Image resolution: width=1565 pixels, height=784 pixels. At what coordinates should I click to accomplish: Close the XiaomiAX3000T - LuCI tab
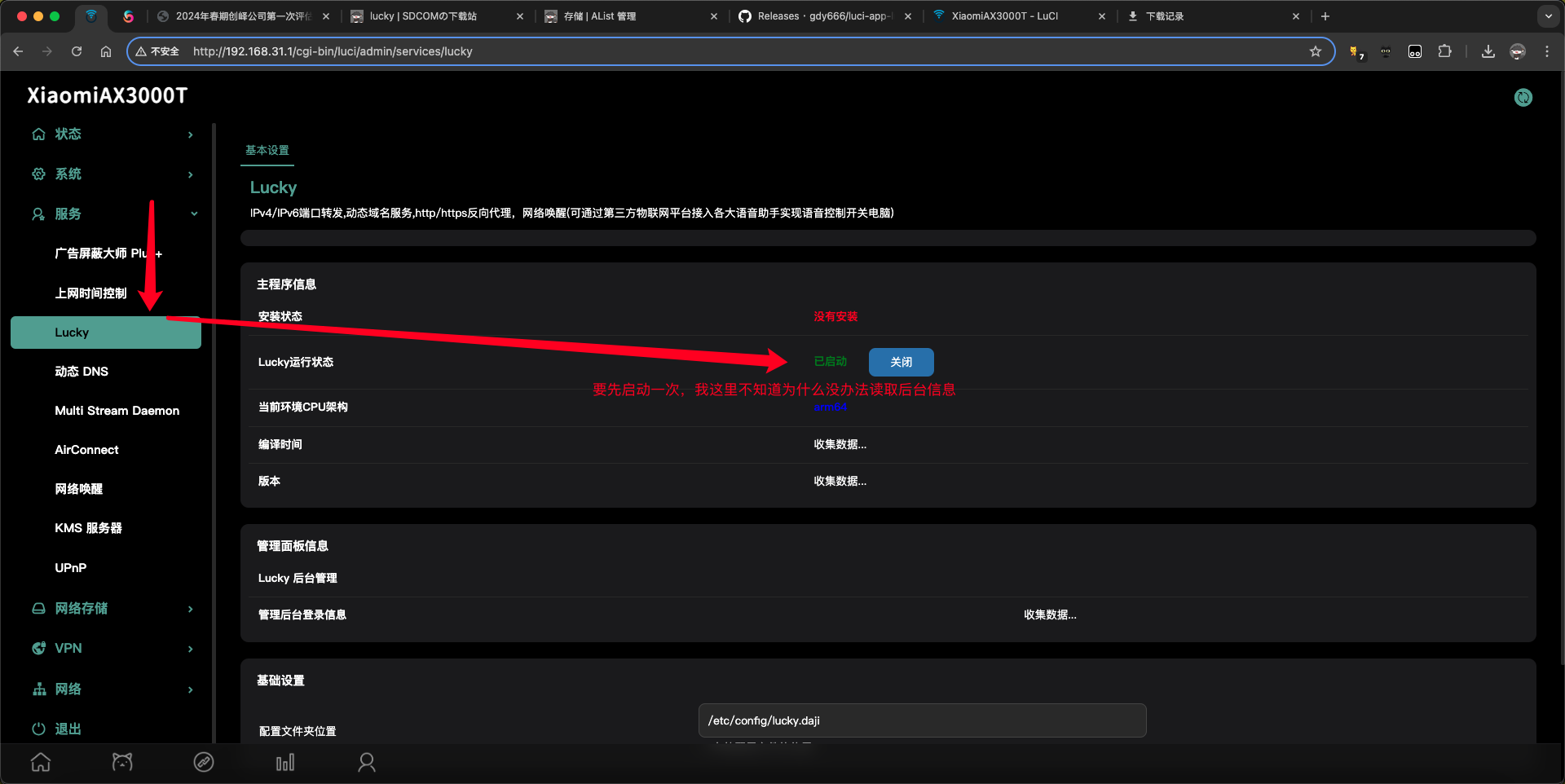pyautogui.click(x=1101, y=16)
